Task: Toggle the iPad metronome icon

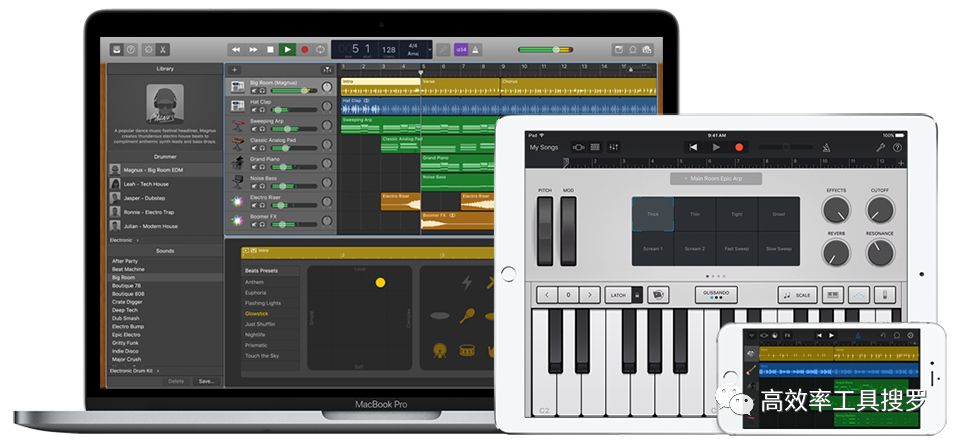Action: (826, 148)
